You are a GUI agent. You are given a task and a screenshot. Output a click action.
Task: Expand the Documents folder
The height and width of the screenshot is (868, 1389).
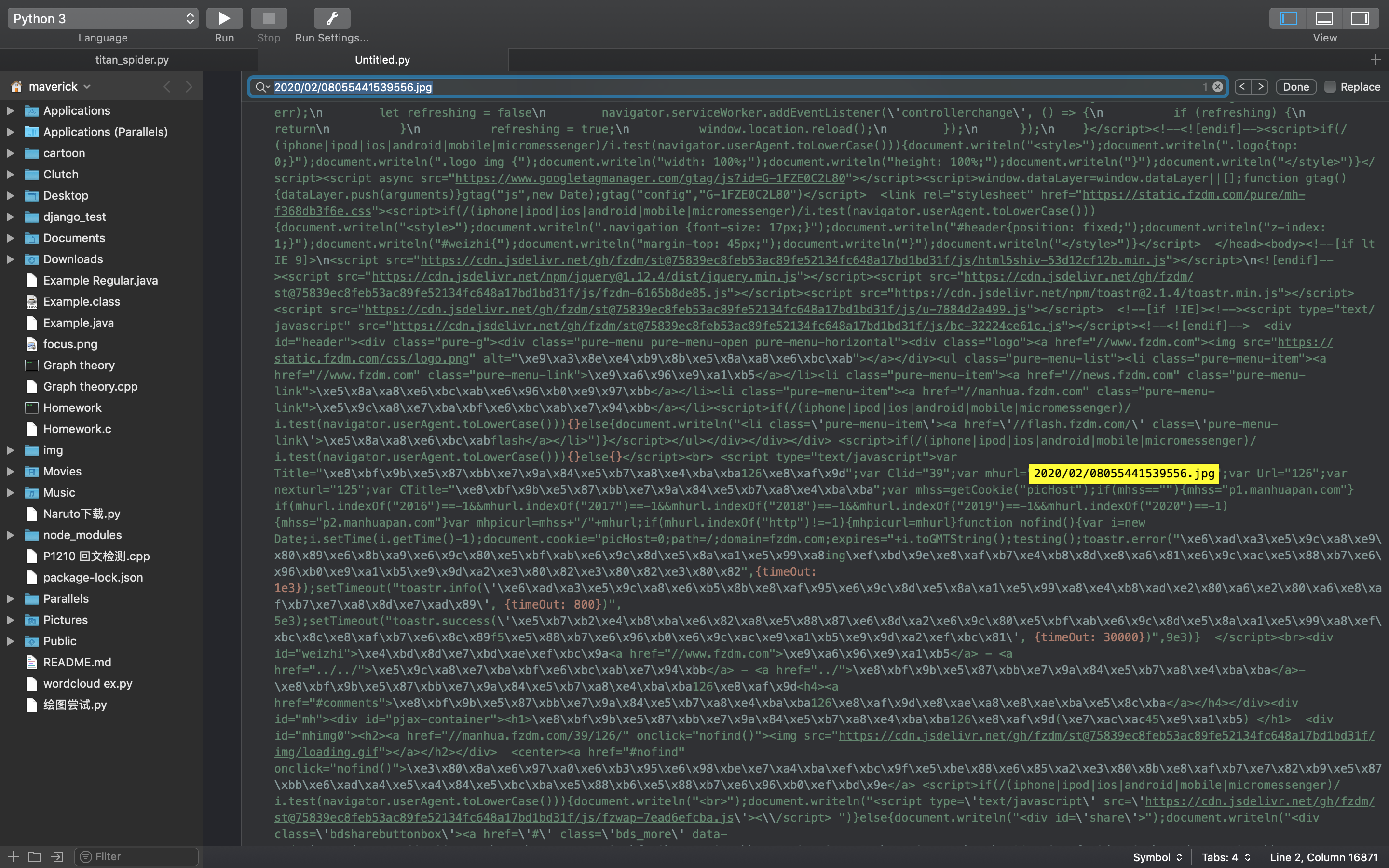pyautogui.click(x=10, y=238)
